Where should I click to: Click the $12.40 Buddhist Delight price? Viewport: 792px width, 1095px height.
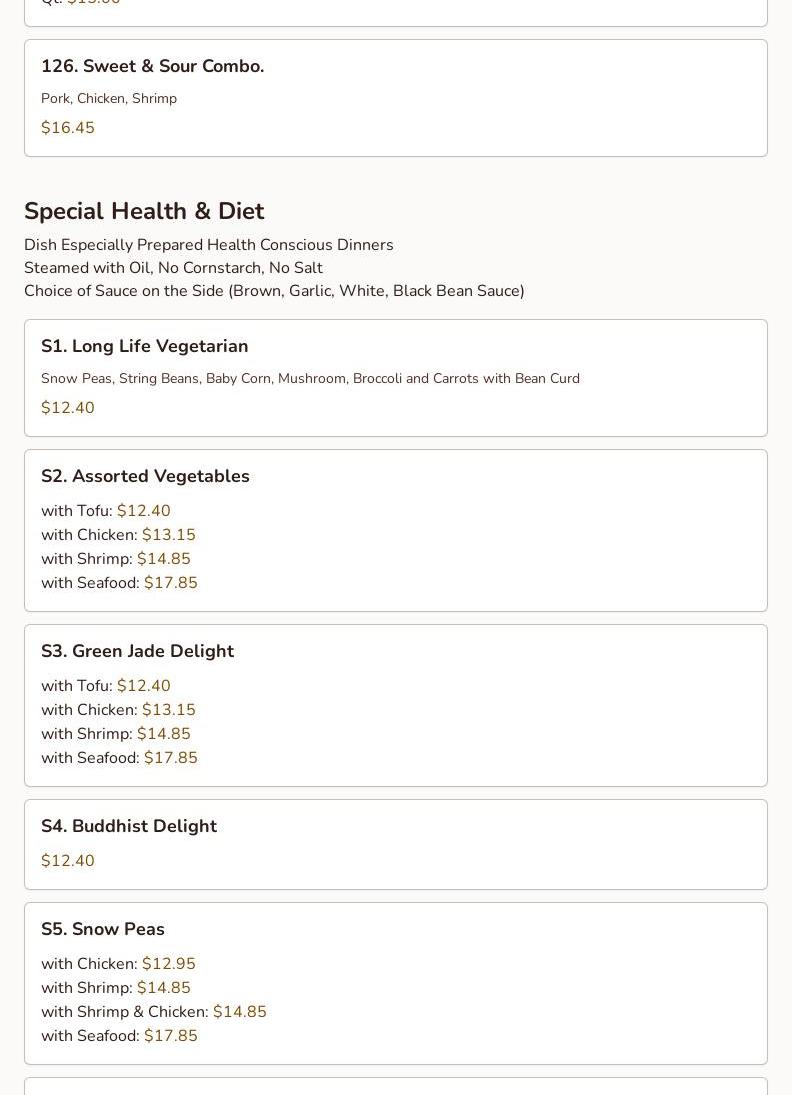click(68, 861)
